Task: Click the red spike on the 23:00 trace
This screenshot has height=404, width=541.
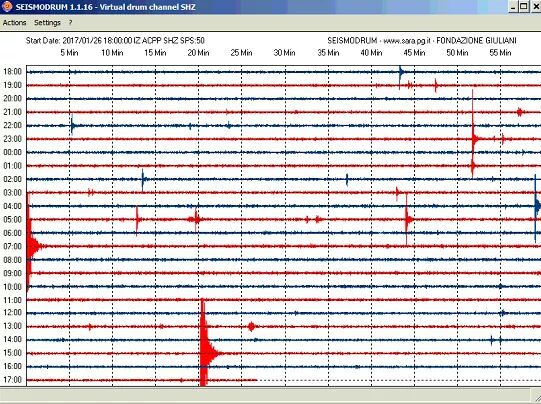Action: pos(474,139)
